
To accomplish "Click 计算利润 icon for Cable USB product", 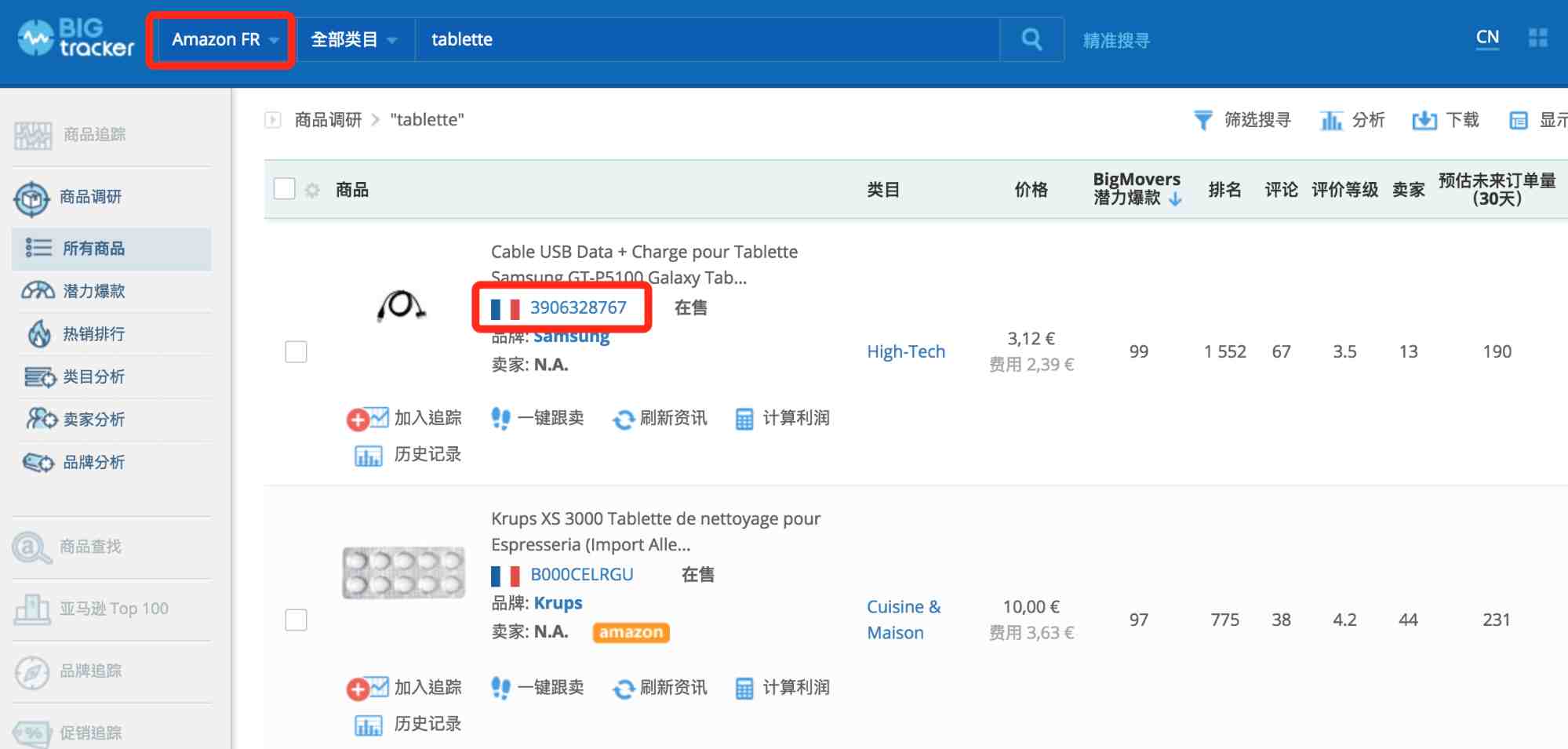I will click(744, 419).
